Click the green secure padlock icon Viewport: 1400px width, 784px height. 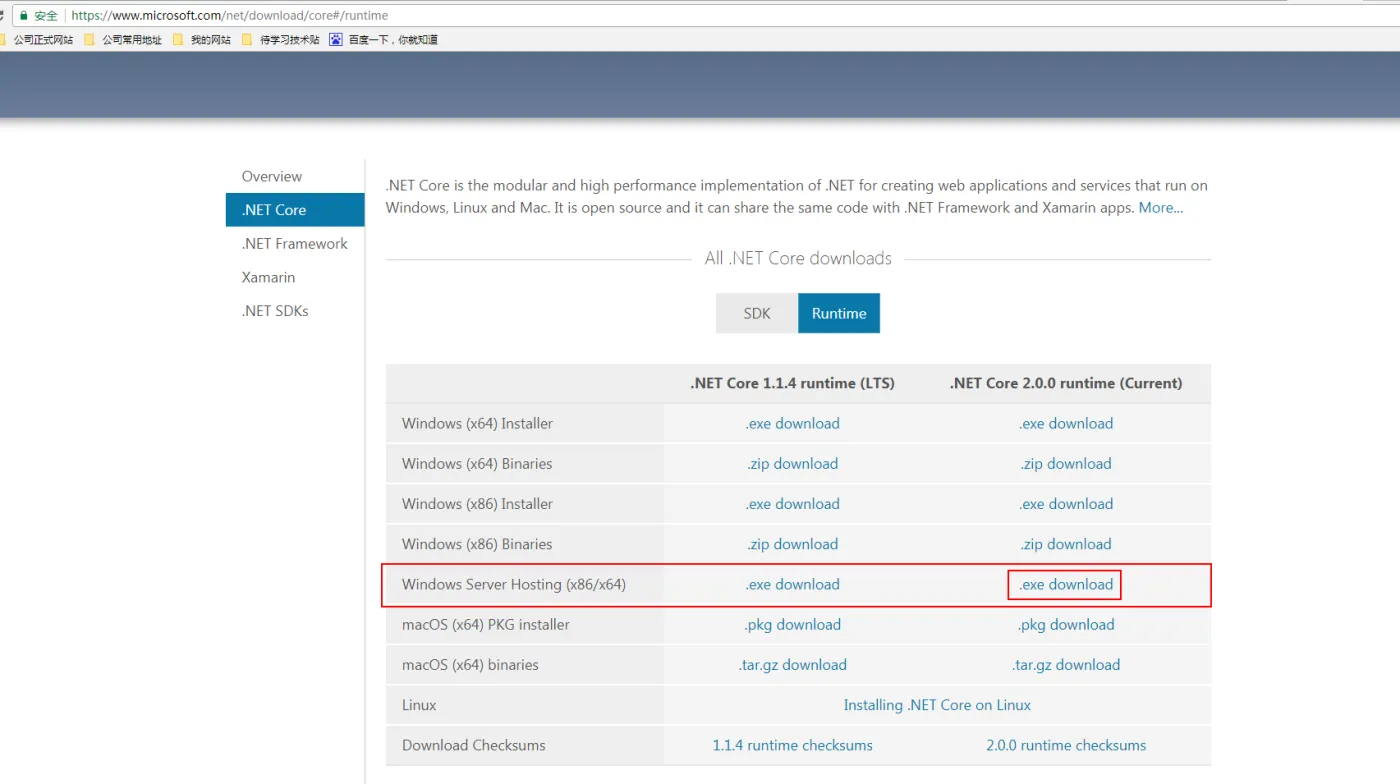pos(23,16)
